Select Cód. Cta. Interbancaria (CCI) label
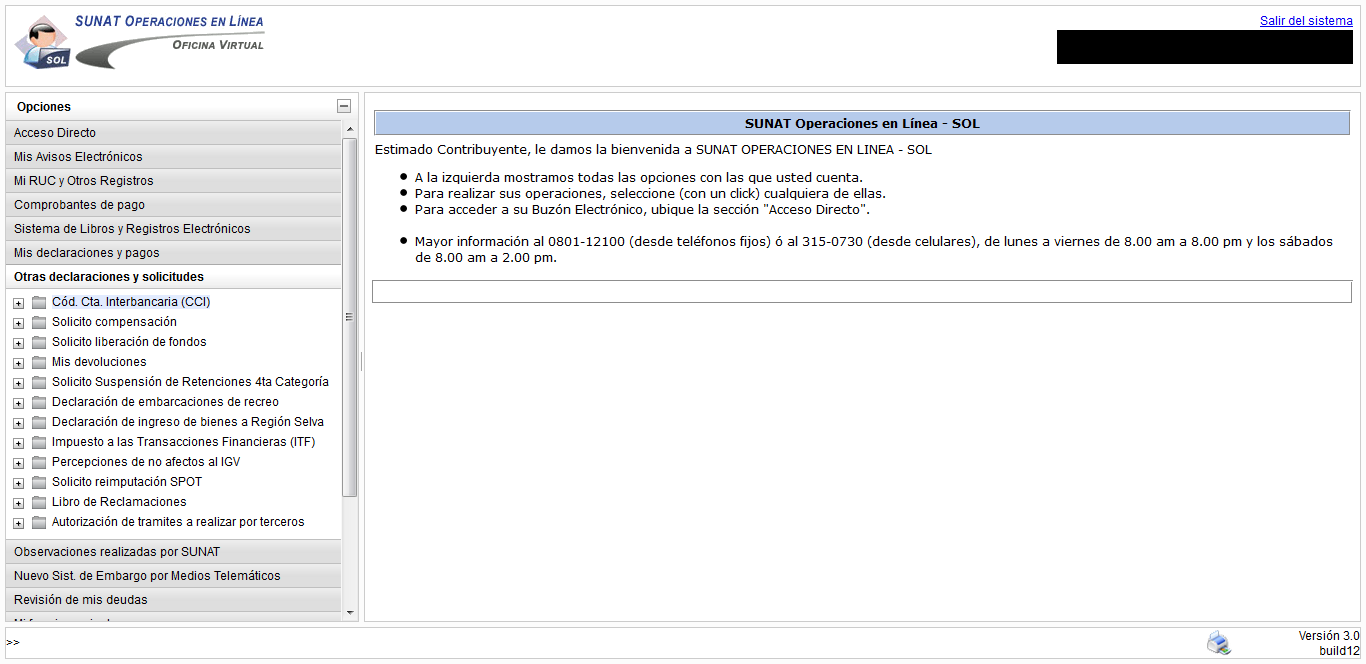 tap(131, 302)
